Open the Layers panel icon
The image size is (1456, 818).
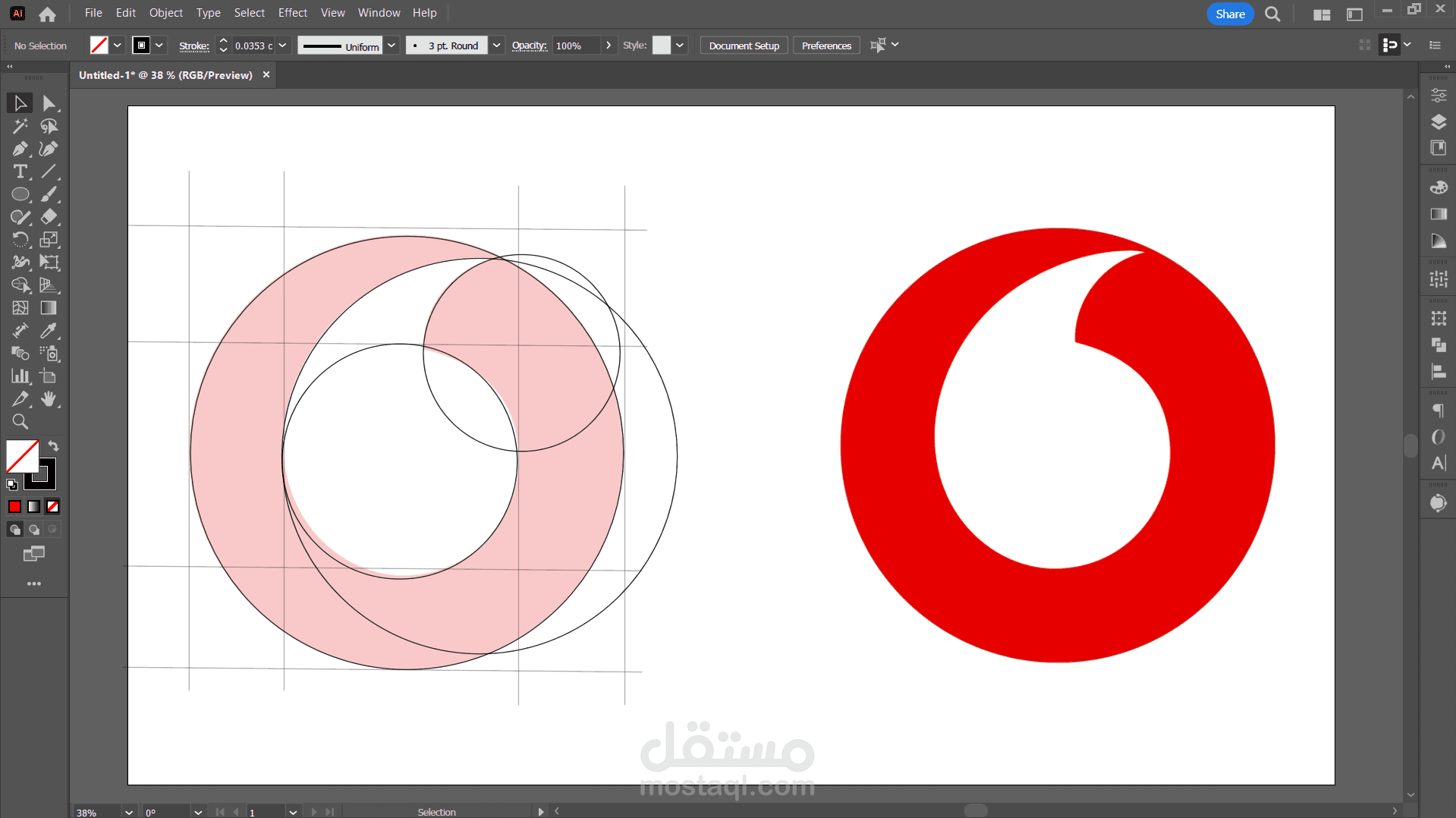click(x=1439, y=121)
